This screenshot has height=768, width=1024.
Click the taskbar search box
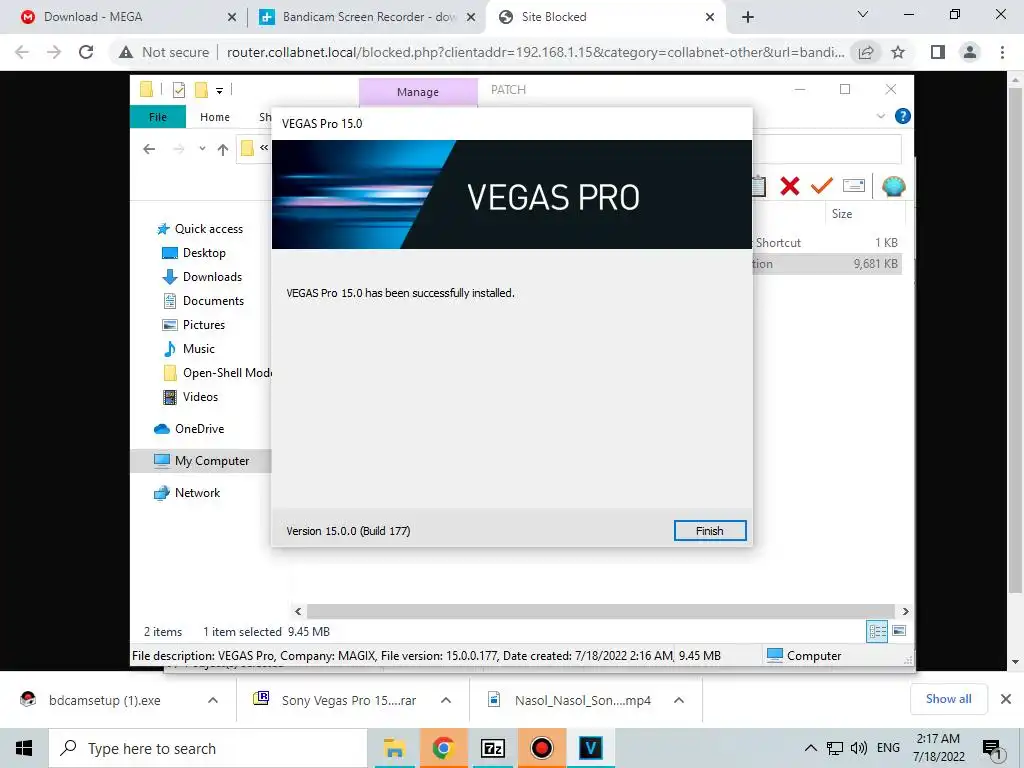click(x=208, y=748)
